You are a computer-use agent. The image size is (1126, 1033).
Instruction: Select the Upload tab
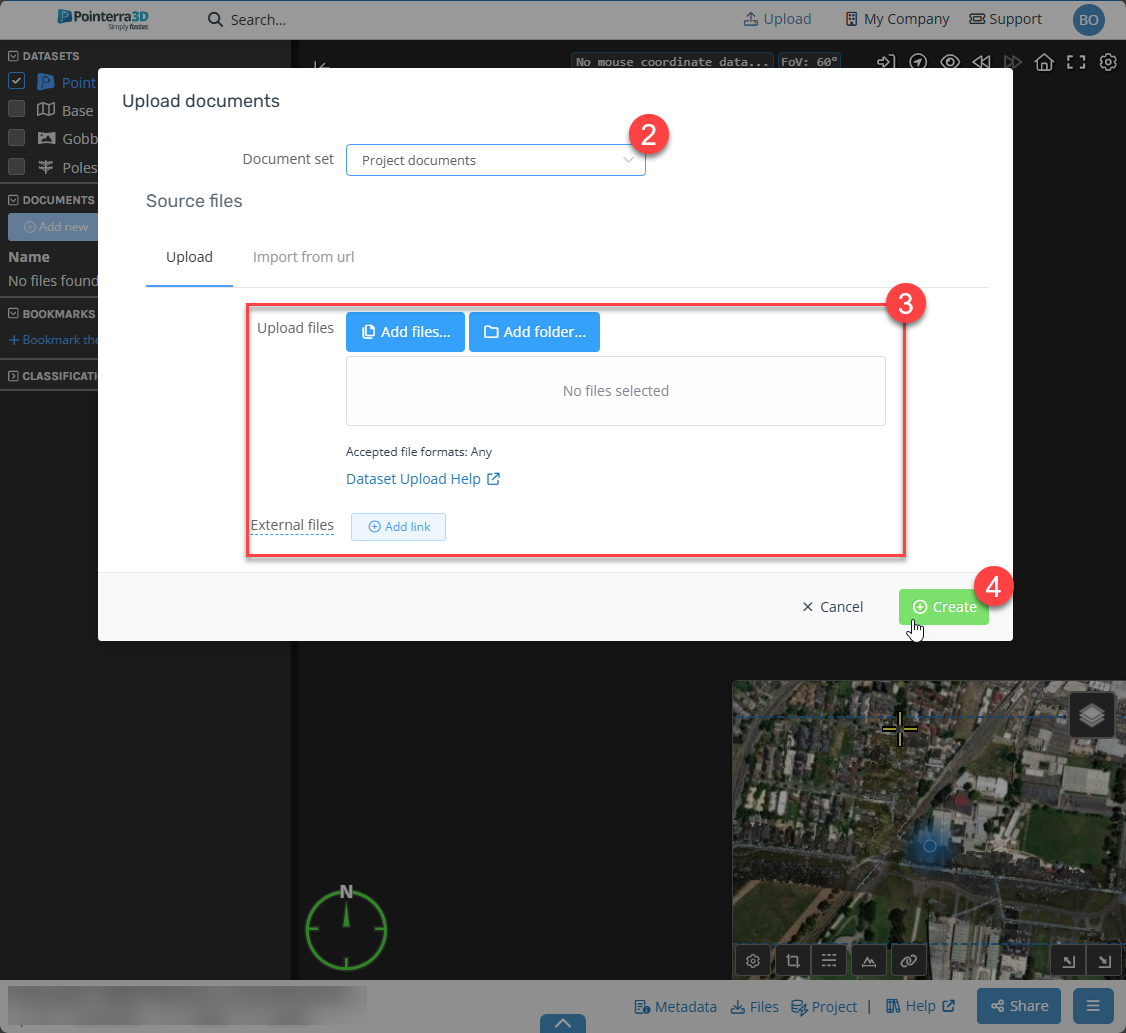(x=189, y=257)
